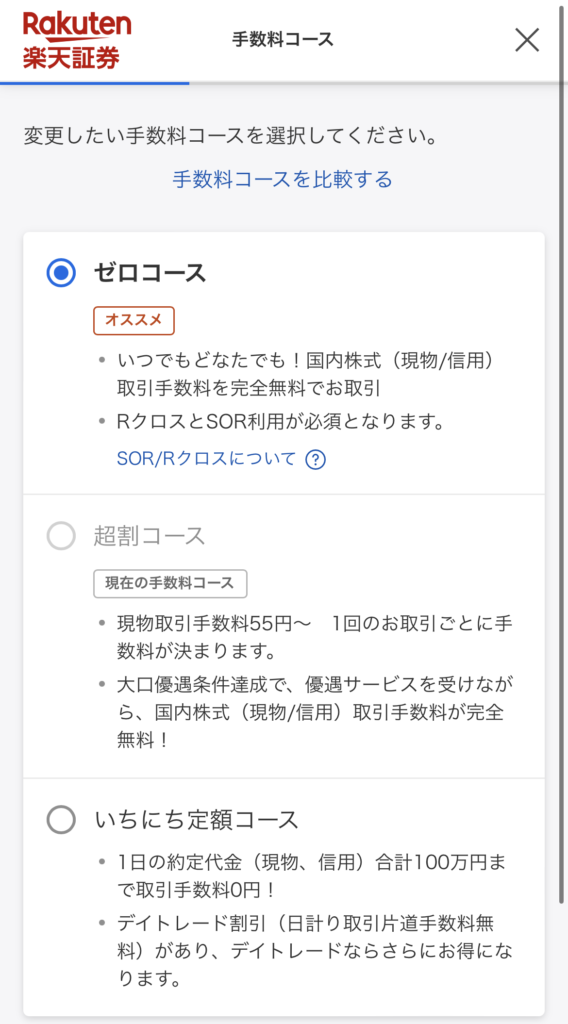568x1024 pixels.
Task: Open the SOR/Rクロスについて link
Action: coord(206,459)
